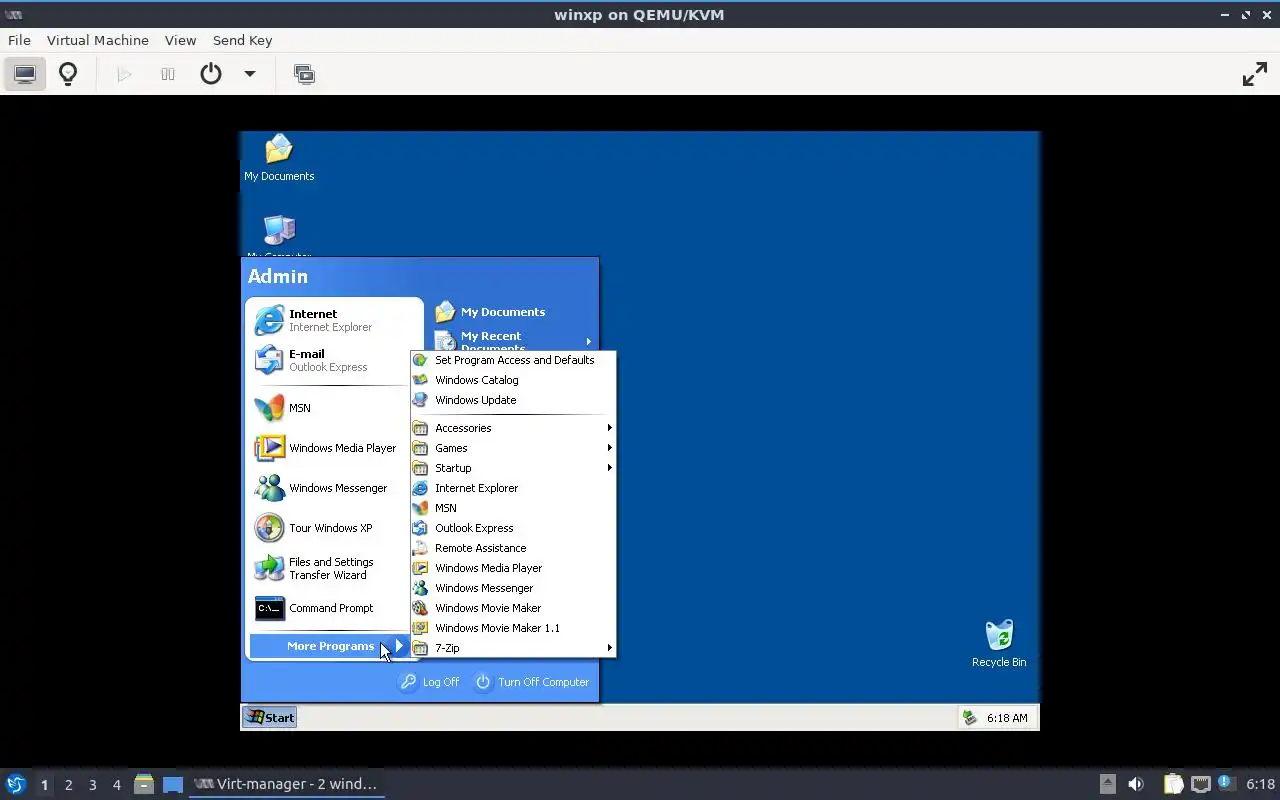1280x800 pixels.
Task: Launch Windows Update
Action: (x=513, y=400)
